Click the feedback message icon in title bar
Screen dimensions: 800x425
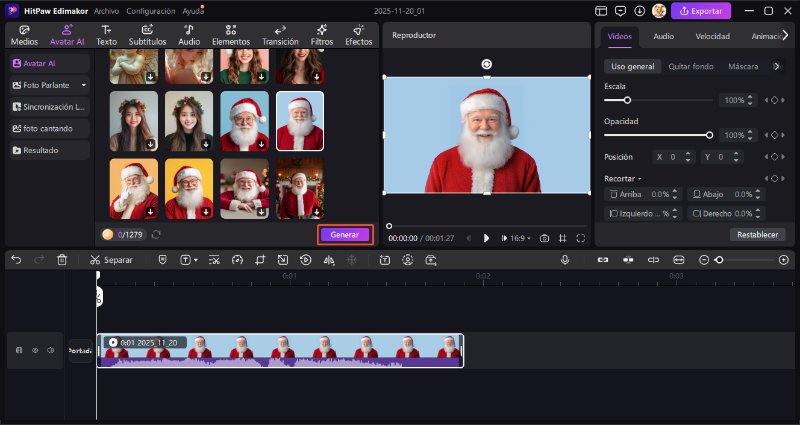(x=620, y=11)
